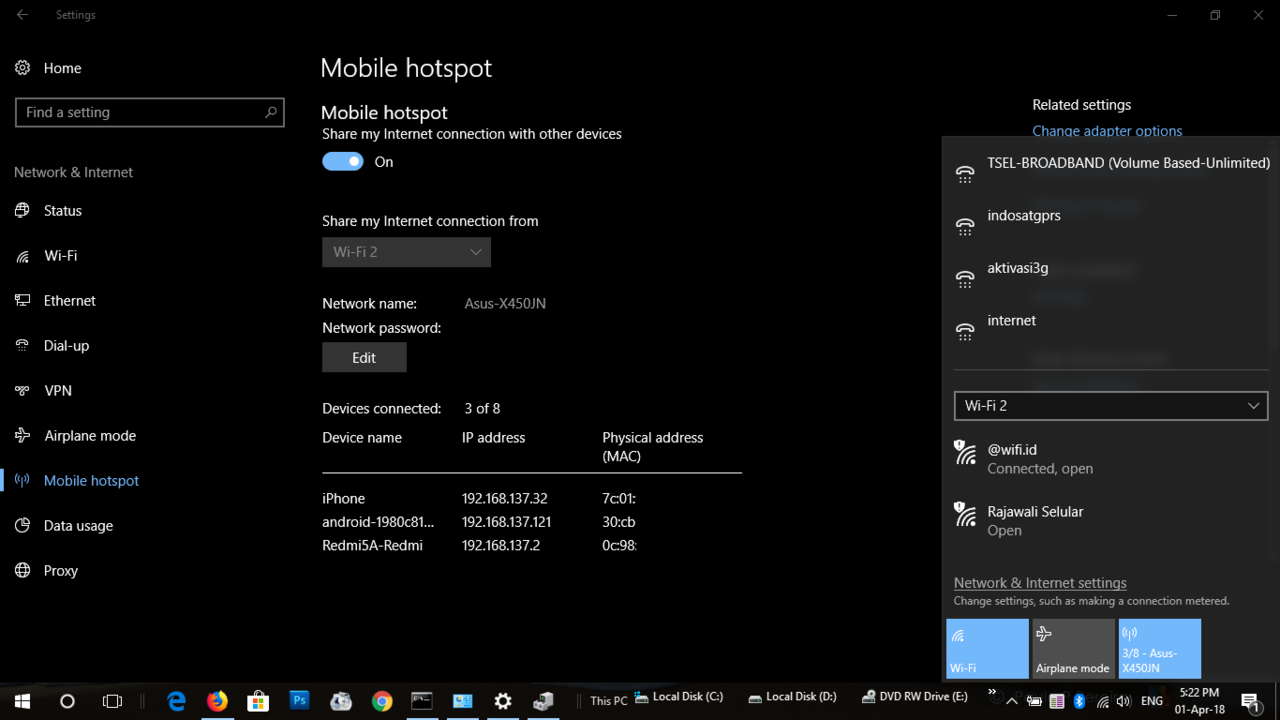Open the Ethernet settings sidebar icon
Viewport: 1280px width, 720px height.
22,301
